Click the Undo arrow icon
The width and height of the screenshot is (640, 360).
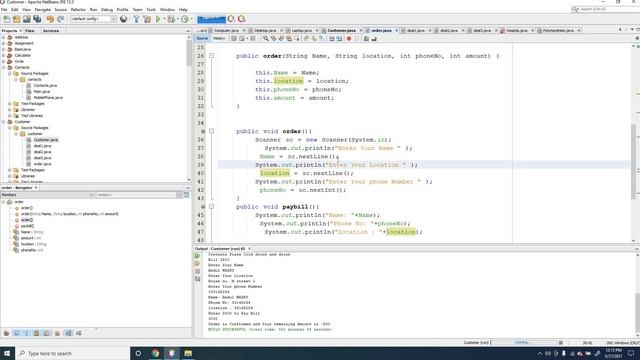click(x=50, y=19)
